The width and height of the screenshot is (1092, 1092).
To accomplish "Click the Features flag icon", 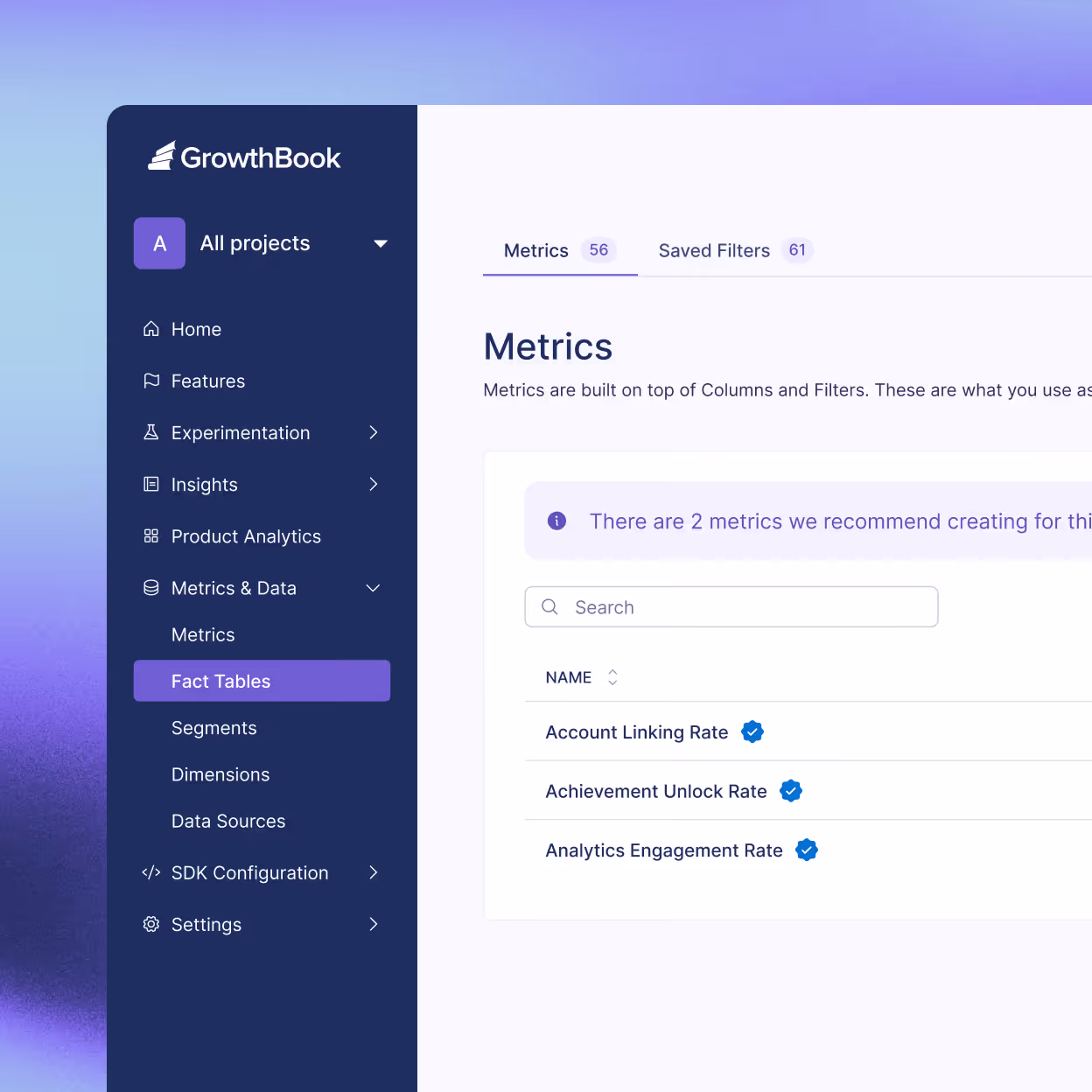I will [150, 381].
